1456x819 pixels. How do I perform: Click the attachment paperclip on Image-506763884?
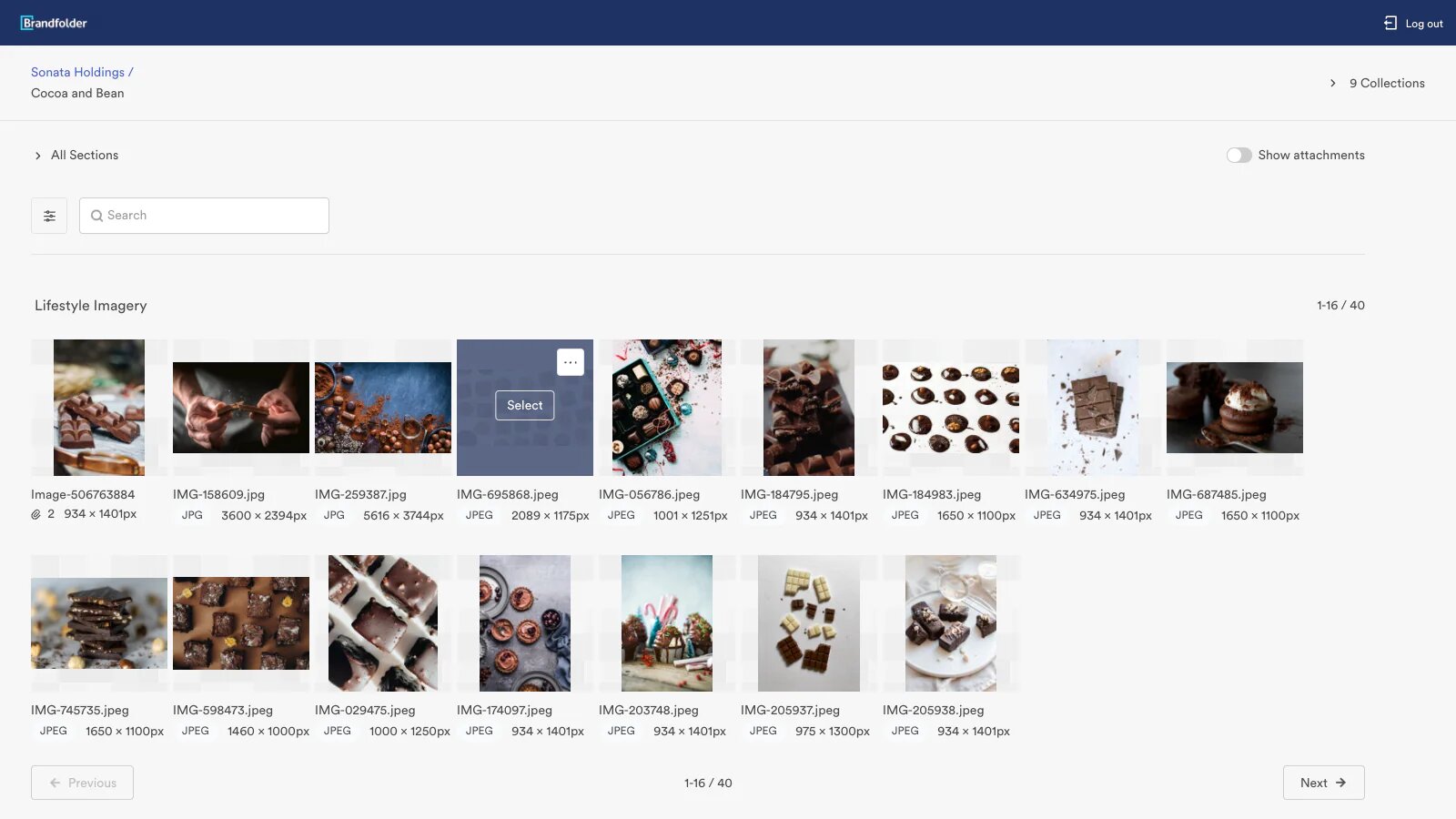[35, 513]
